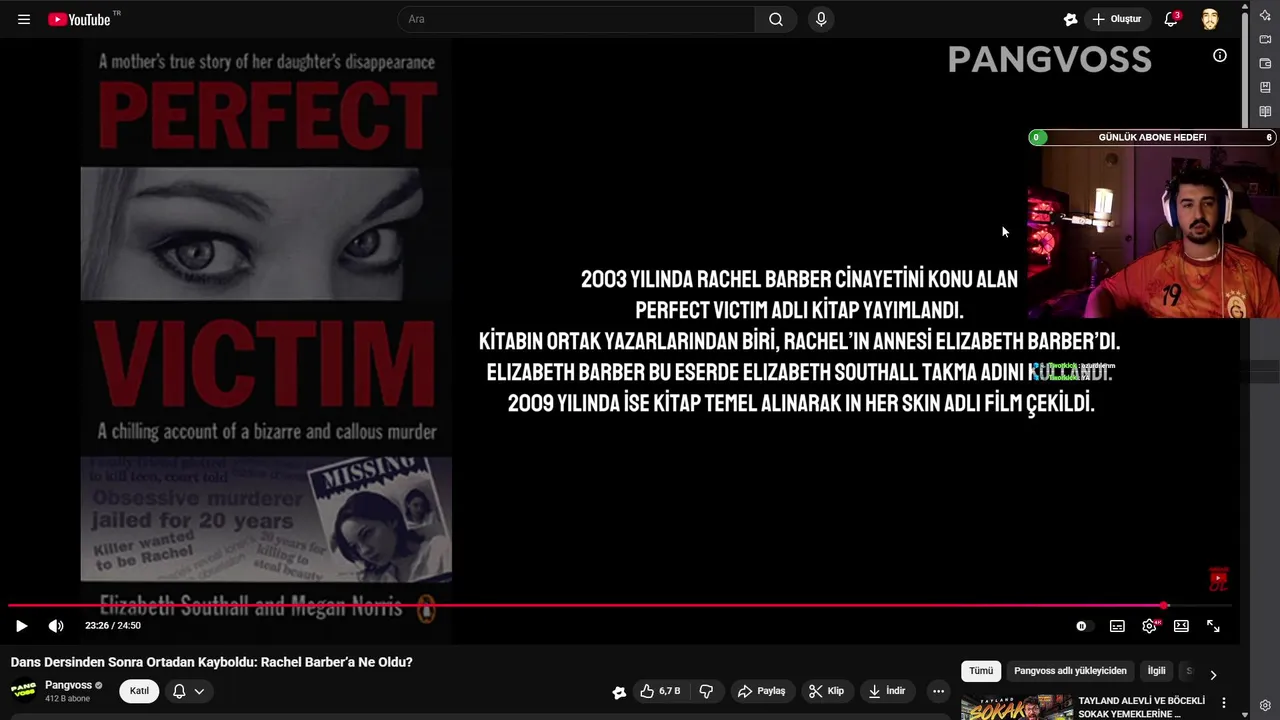Click the 23:26 / 24:50 time display

pos(113,626)
